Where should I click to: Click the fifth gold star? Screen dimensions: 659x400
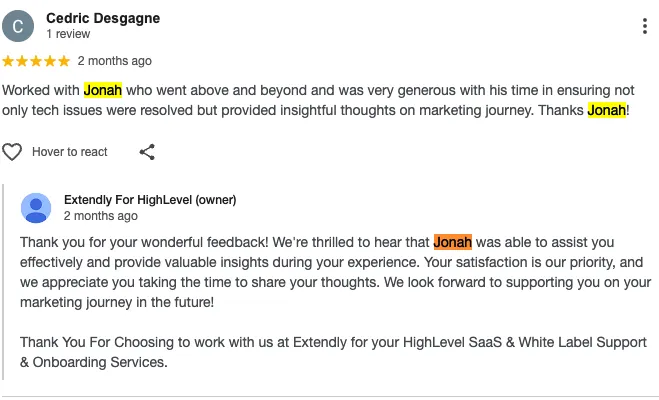pos(64,61)
